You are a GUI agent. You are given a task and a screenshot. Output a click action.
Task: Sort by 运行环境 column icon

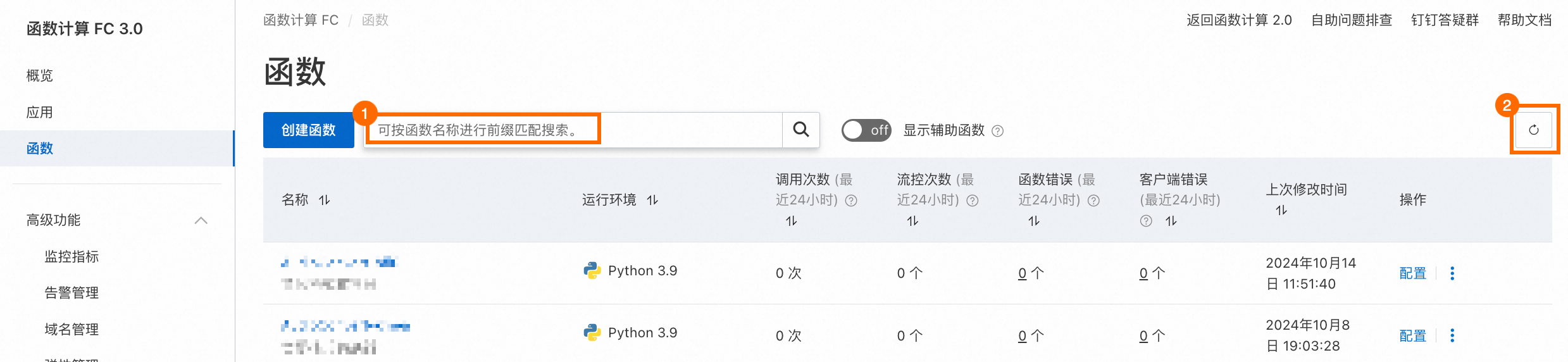[x=652, y=200]
